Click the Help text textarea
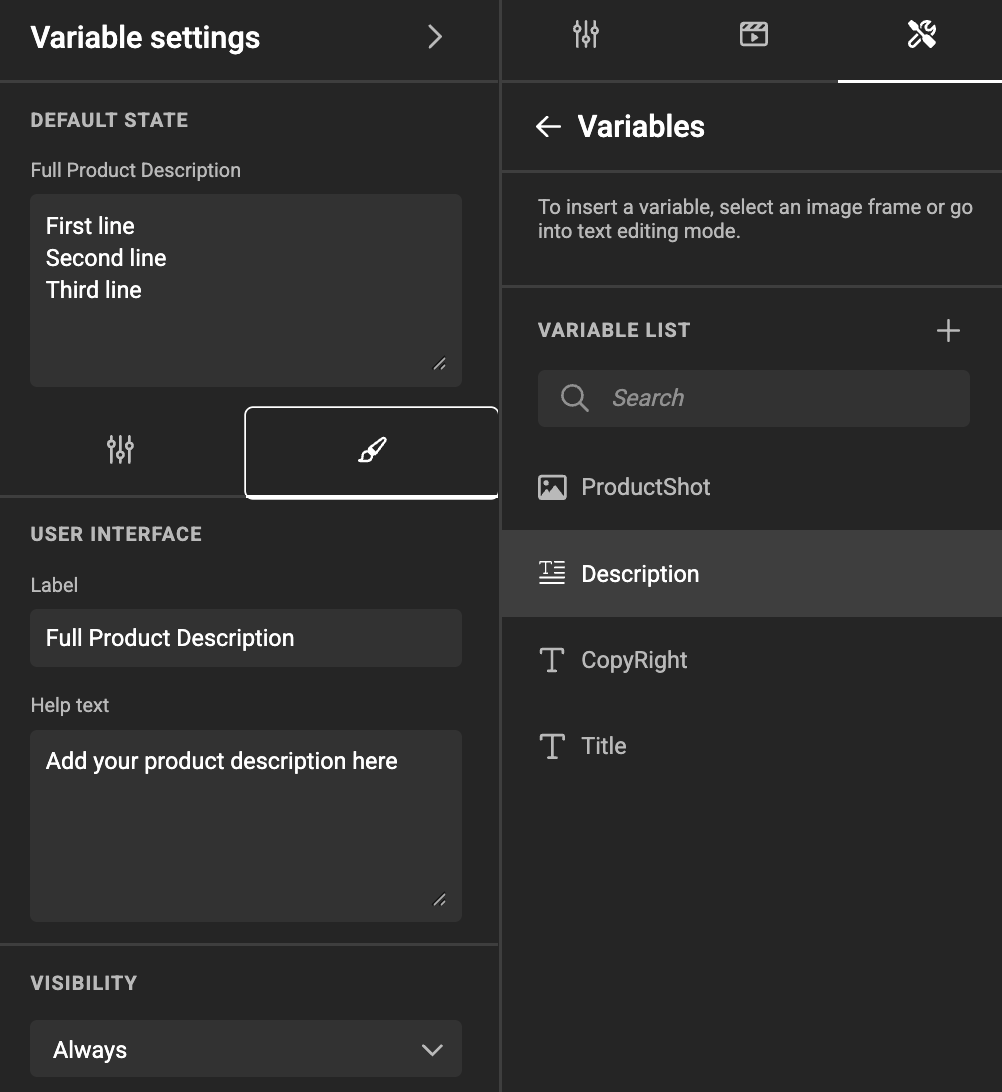This screenshot has height=1092, width=1002. click(x=246, y=826)
